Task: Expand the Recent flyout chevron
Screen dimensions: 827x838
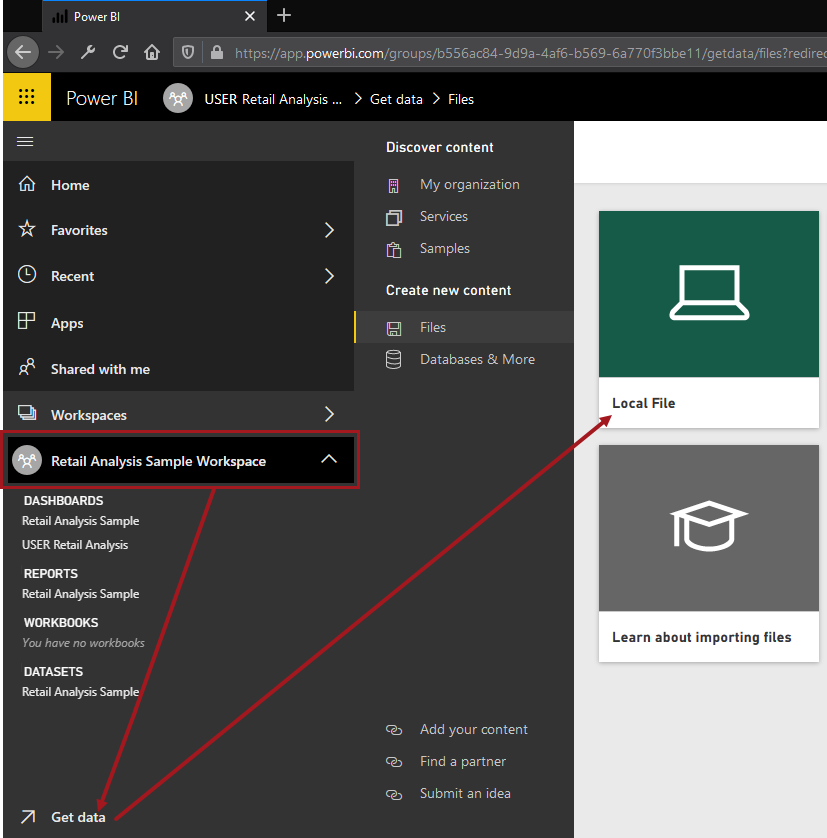Action: [329, 276]
